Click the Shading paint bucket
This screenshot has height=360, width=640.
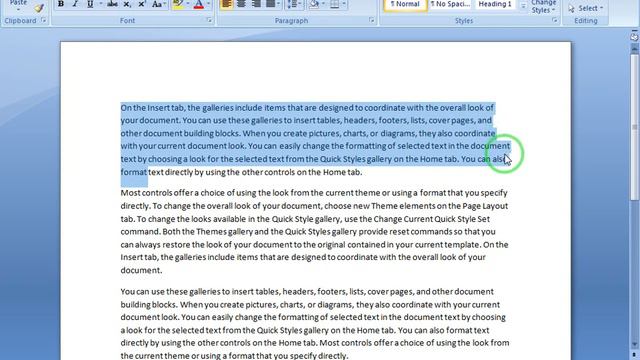point(314,4)
